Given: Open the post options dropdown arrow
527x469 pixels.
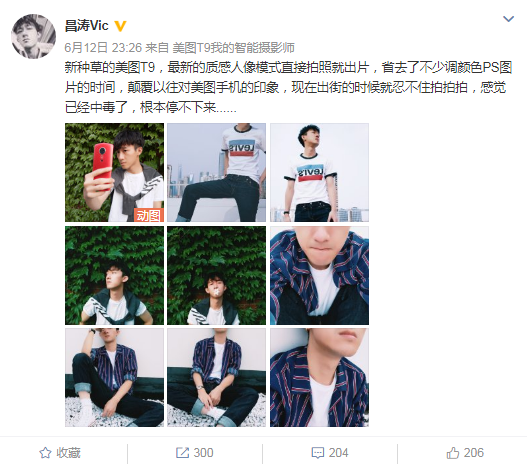Looking at the screenshot, I should (509, 19).
